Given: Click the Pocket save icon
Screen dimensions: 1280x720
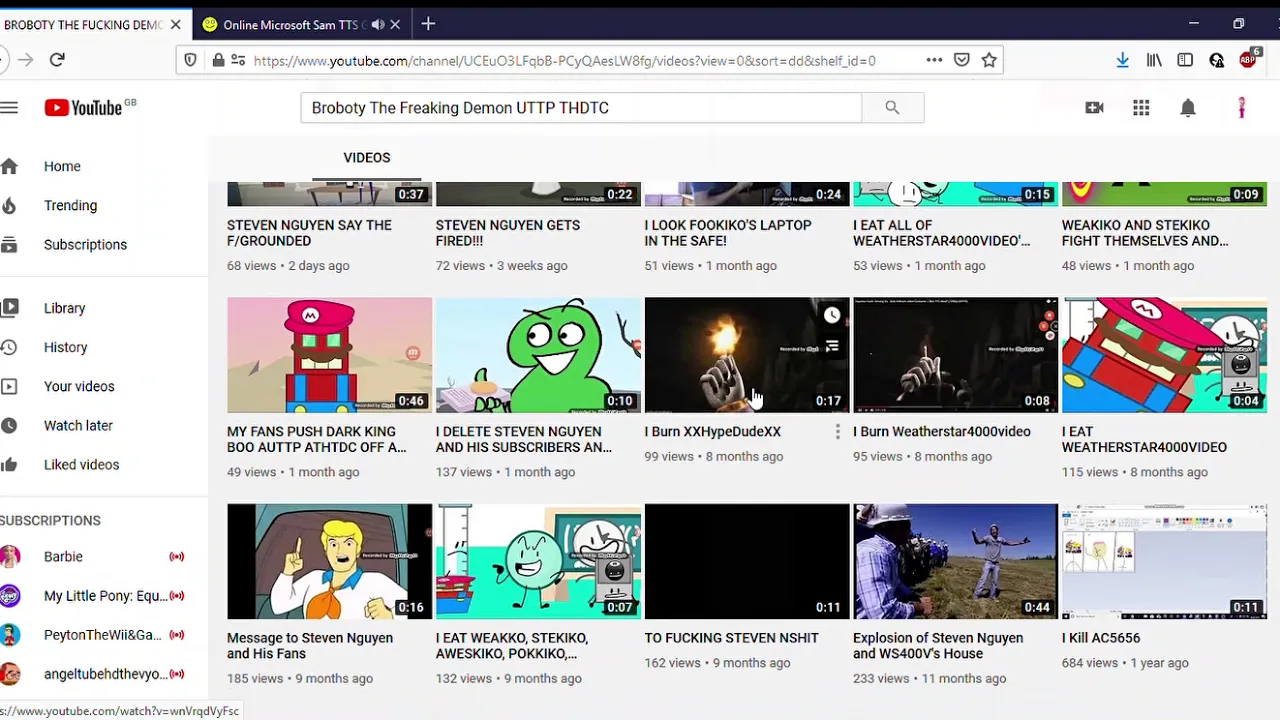Looking at the screenshot, I should (962, 60).
